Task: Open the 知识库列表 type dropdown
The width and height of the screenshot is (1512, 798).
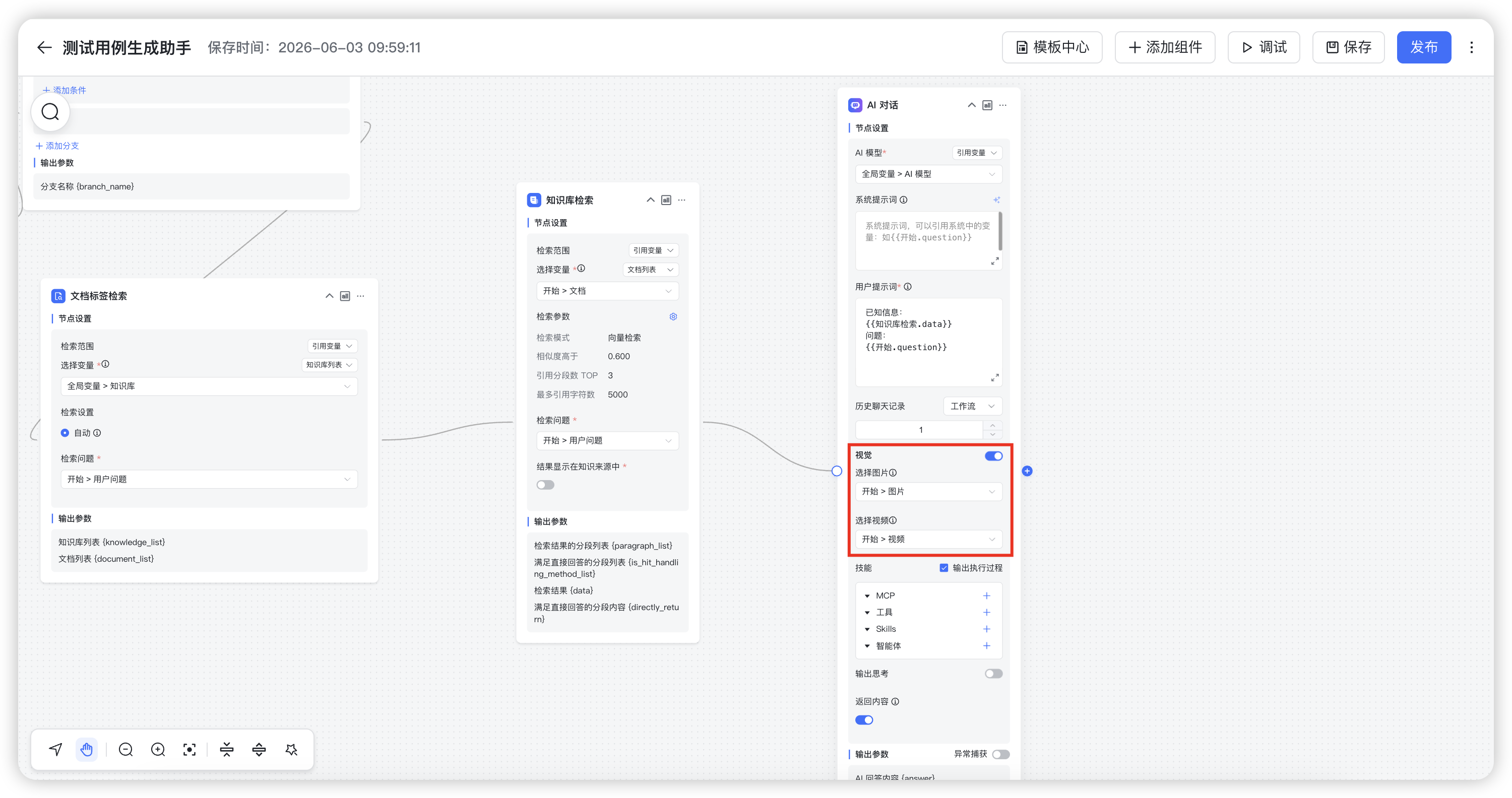Action: pos(329,365)
